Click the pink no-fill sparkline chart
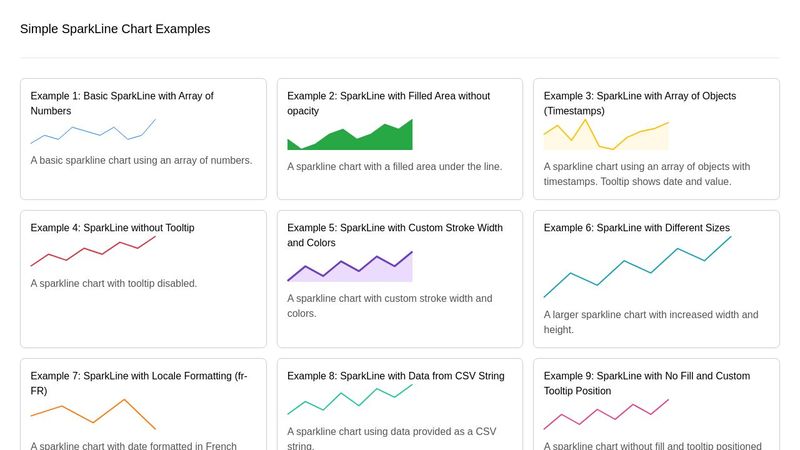The width and height of the screenshot is (800, 450). click(x=606, y=414)
